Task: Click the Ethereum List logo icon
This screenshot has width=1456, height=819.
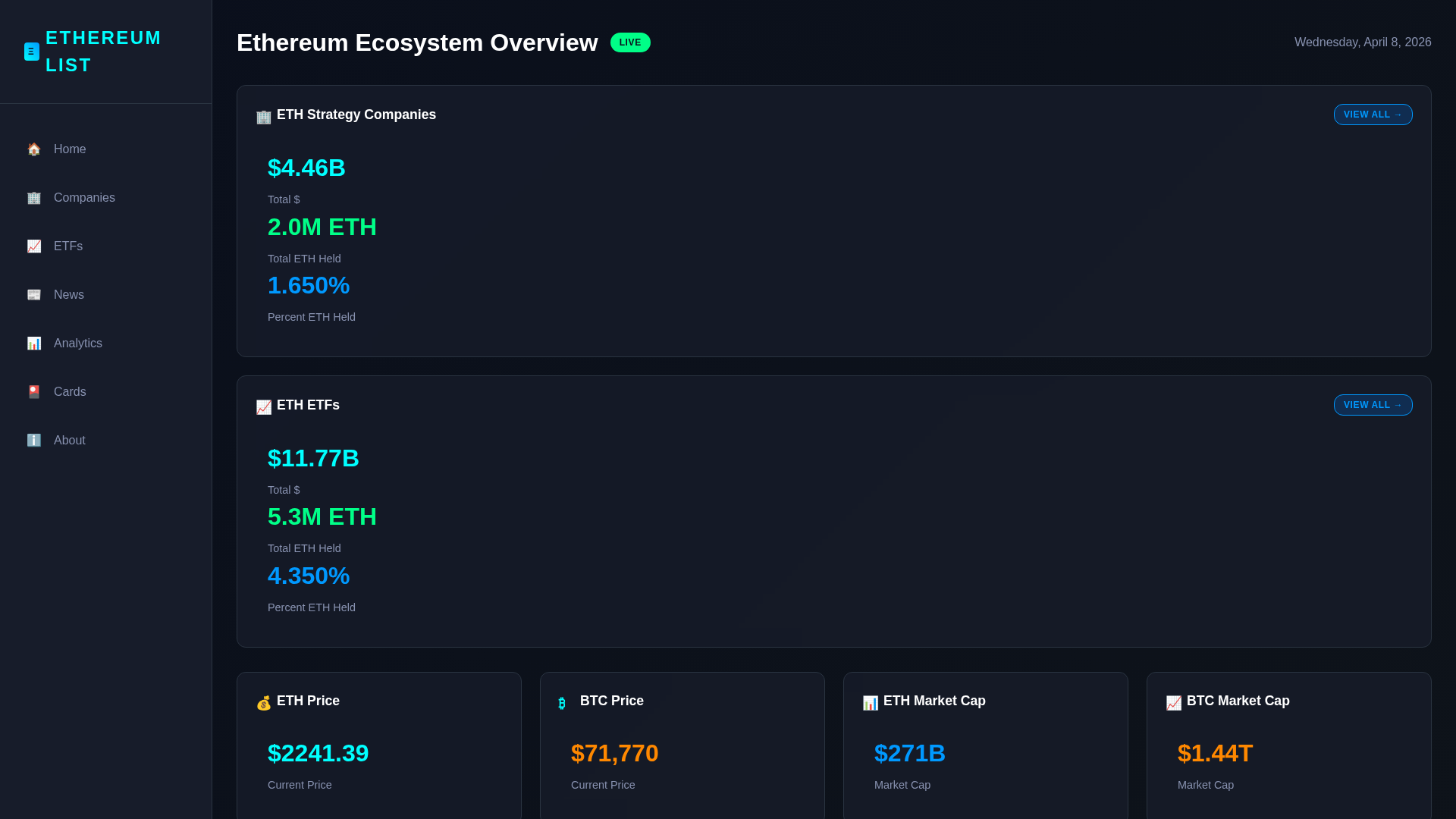Action: 31,51
